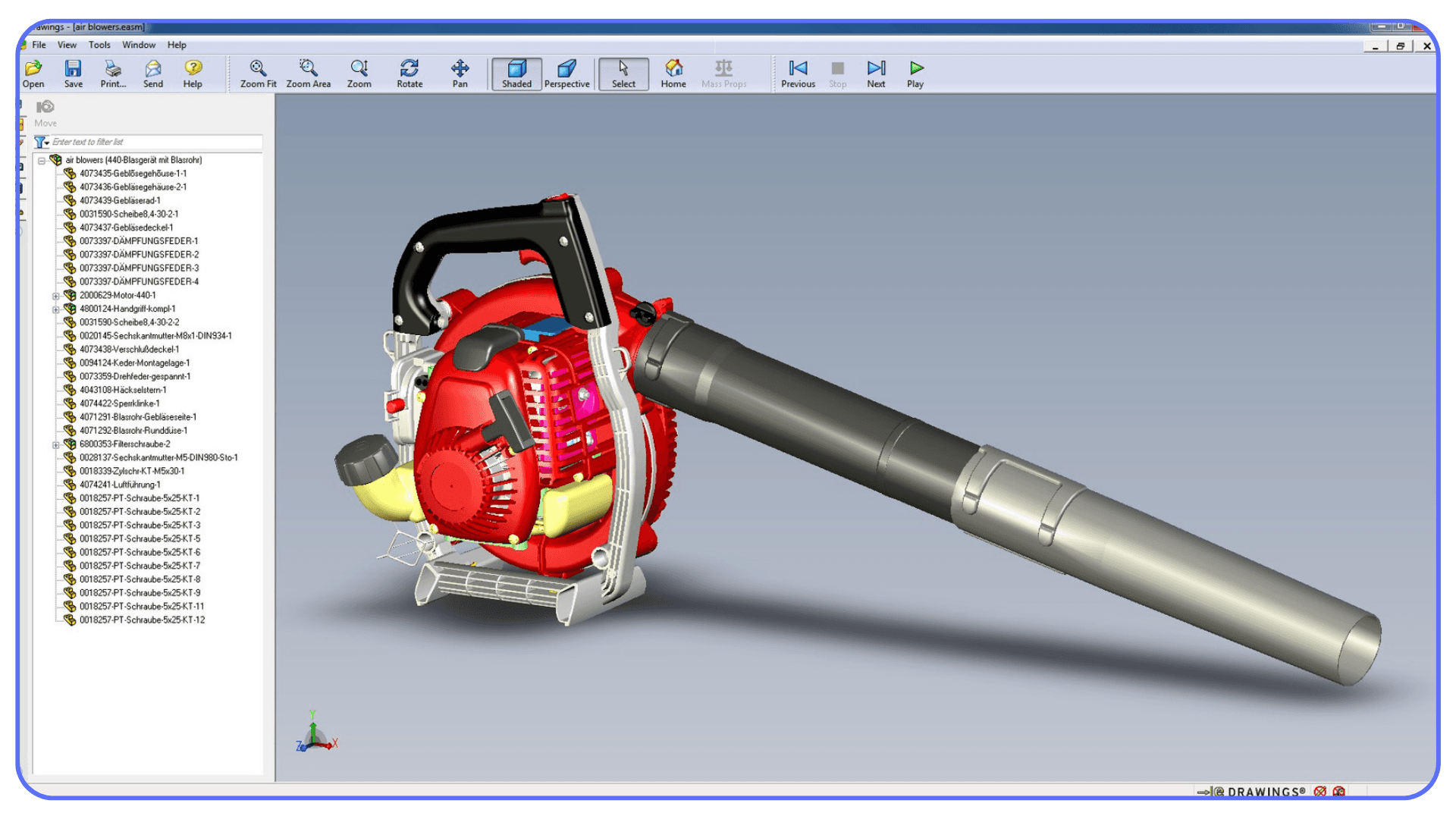Activate the Pan tool
The image size is (1456, 819).
pyautogui.click(x=460, y=73)
